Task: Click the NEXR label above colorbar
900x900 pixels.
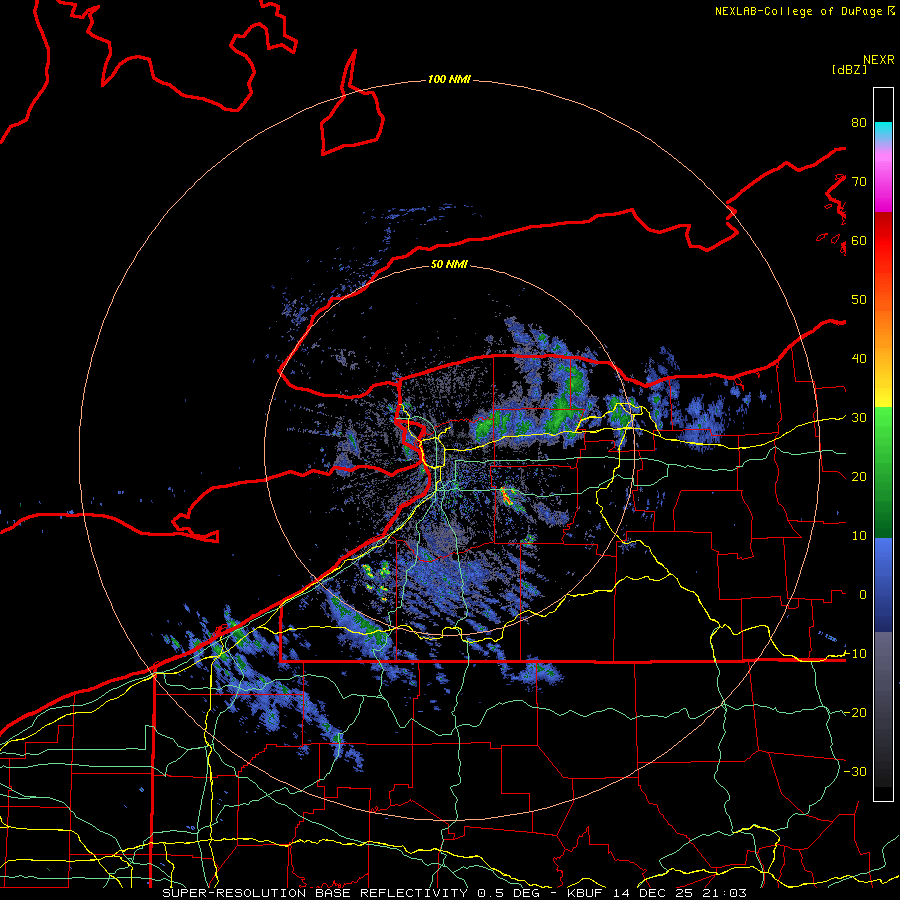Action: point(879,60)
